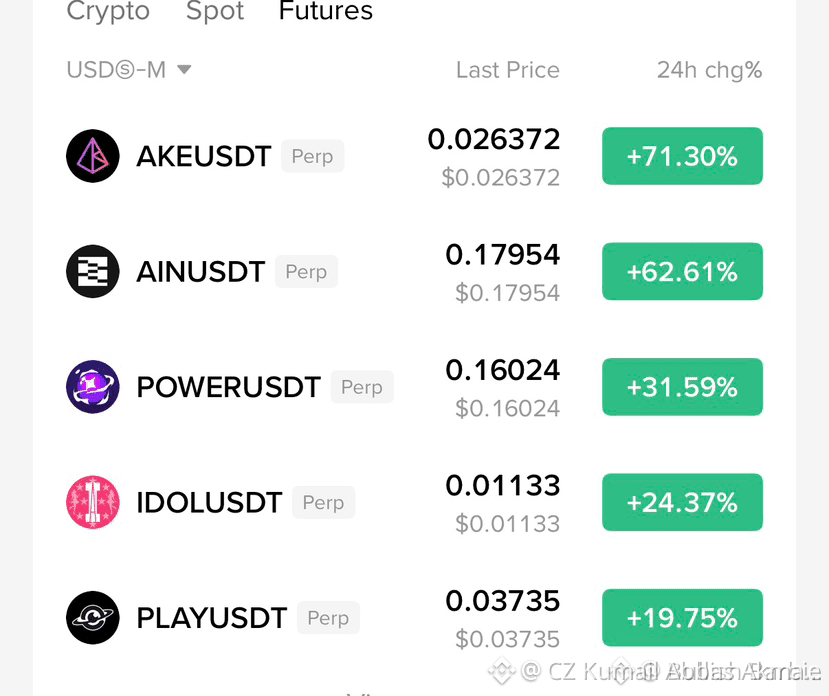Sort by the 24h chg% header
This screenshot has height=696, width=829.
click(x=710, y=70)
